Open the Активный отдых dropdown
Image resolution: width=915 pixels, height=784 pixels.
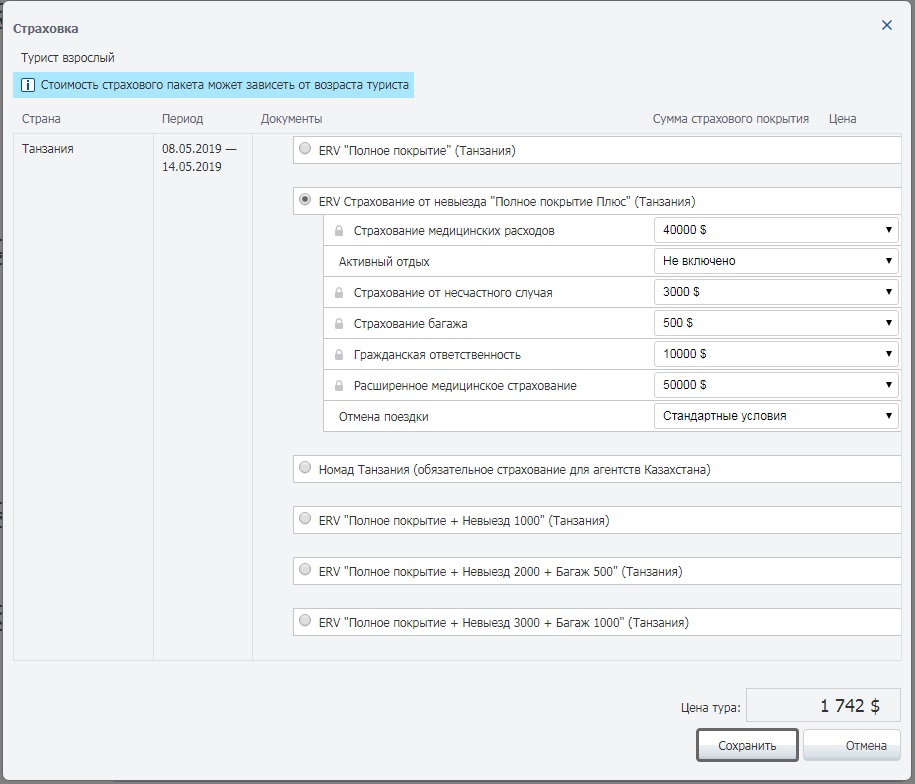pos(775,261)
